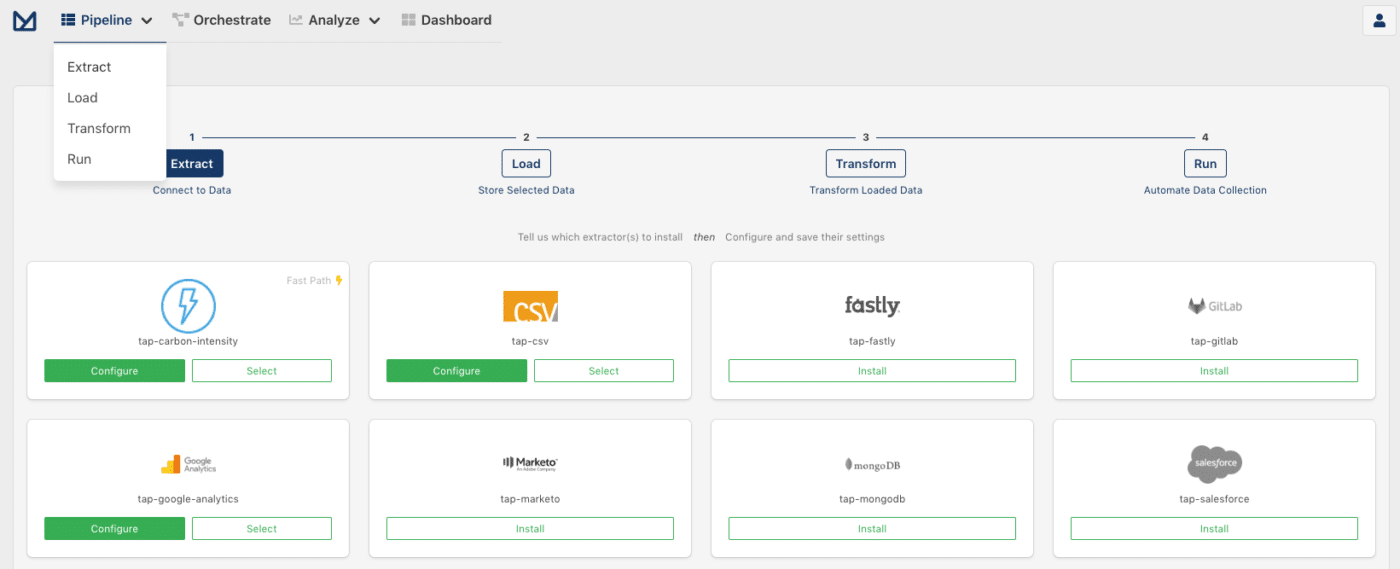The height and width of the screenshot is (569, 1400).
Task: Go to step 1 Extract button
Action: pos(193,164)
